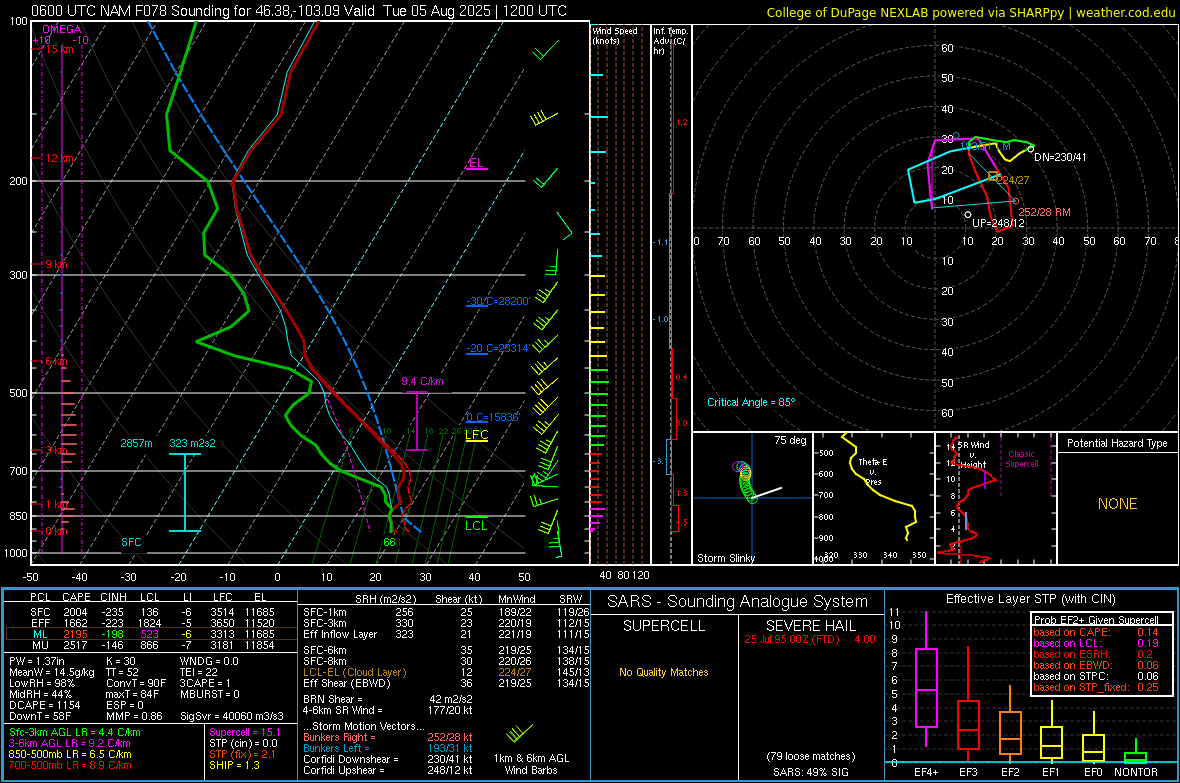This screenshot has height=783, width=1180.
Task: Click the NONE hazard type text
Action: coord(1117,504)
